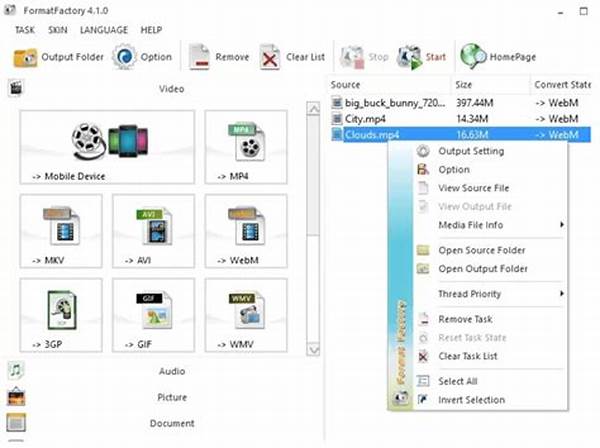The width and height of the screenshot is (600, 448).
Task: Select Option in the context menu
Action: (490, 169)
